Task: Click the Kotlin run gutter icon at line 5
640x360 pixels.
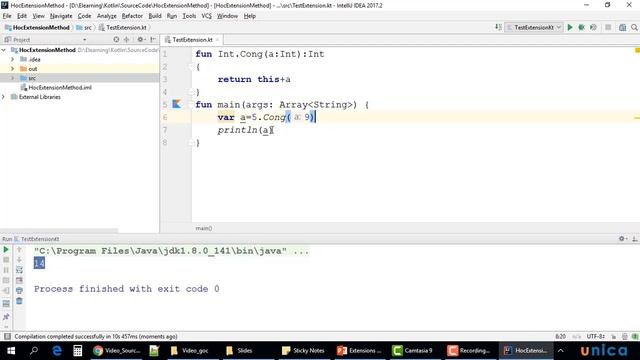Action: (x=176, y=104)
